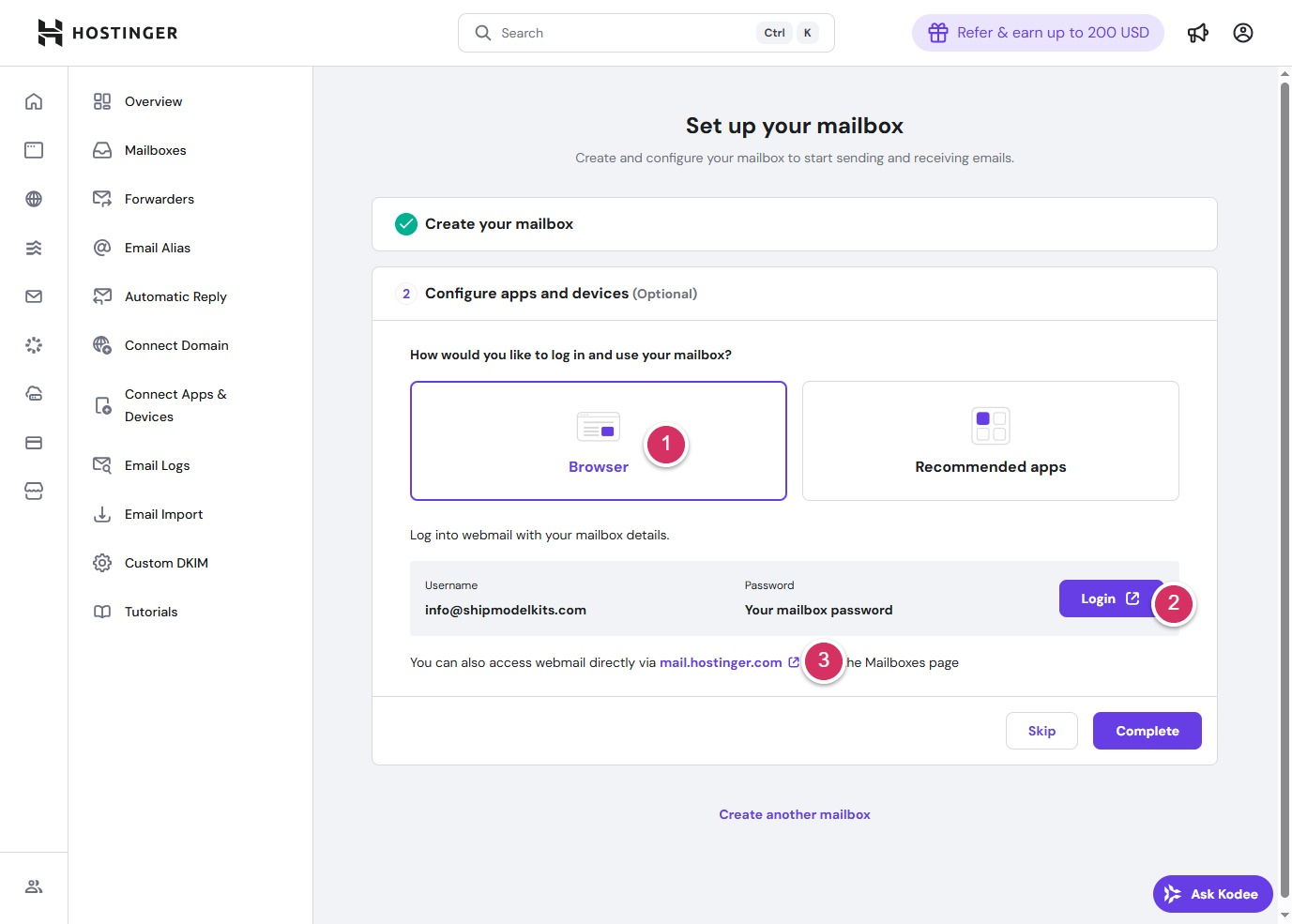Open Mailboxes in the sidebar menu
The height and width of the screenshot is (924, 1292).
(155, 150)
